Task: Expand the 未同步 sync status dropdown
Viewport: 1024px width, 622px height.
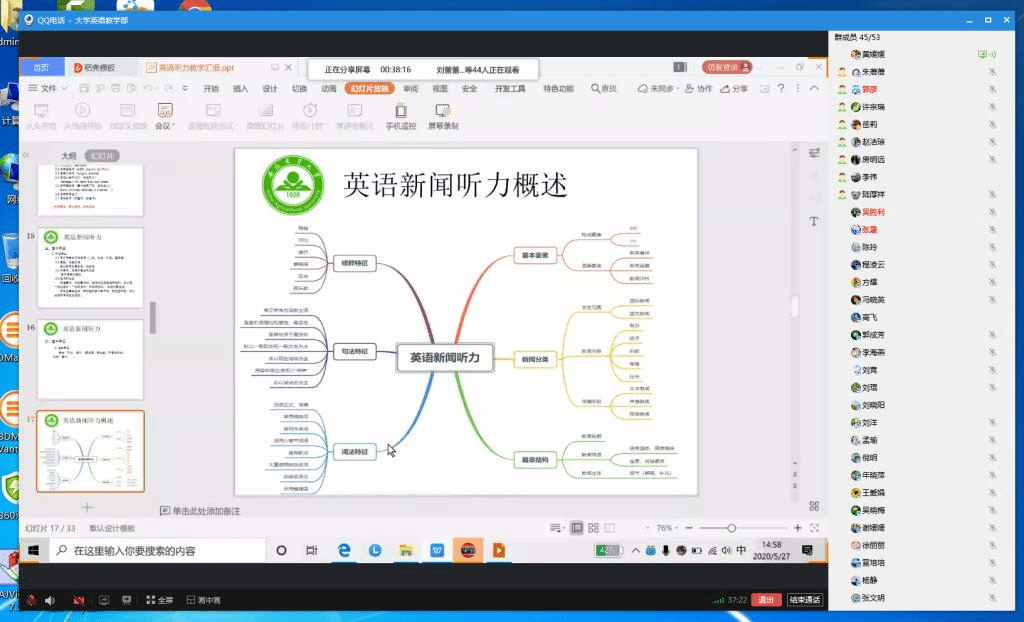Action: point(659,88)
